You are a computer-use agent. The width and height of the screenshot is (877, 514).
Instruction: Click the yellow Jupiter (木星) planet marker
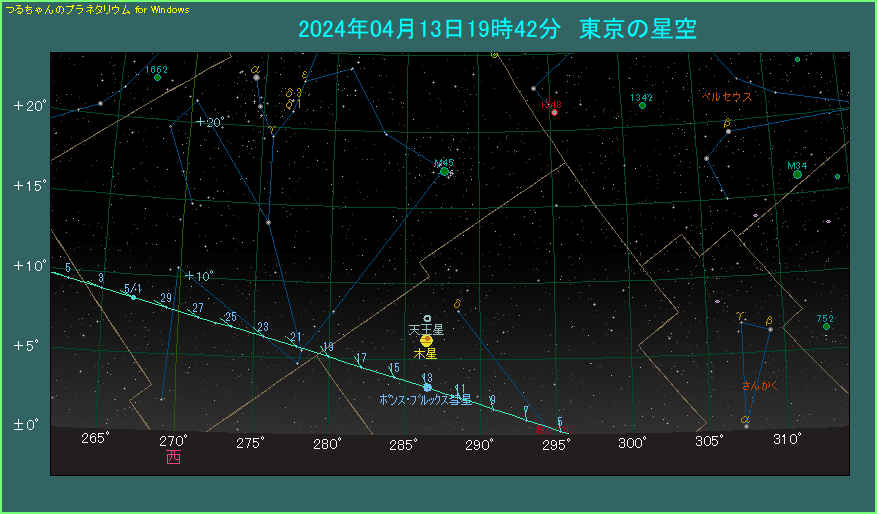pyautogui.click(x=426, y=340)
